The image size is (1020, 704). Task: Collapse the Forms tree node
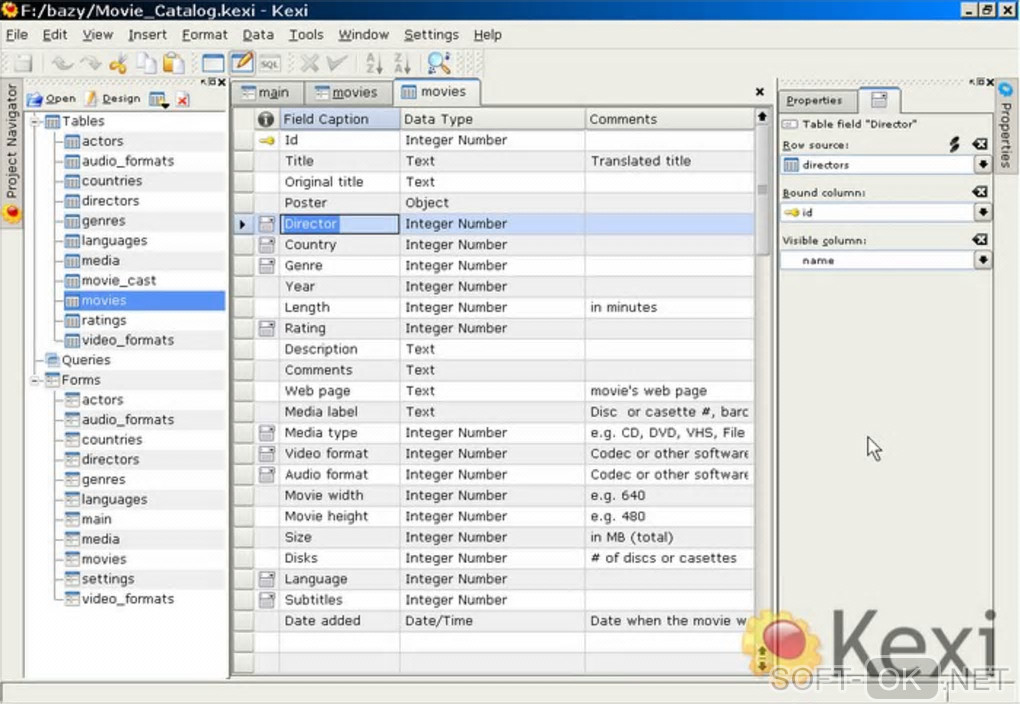[36, 380]
